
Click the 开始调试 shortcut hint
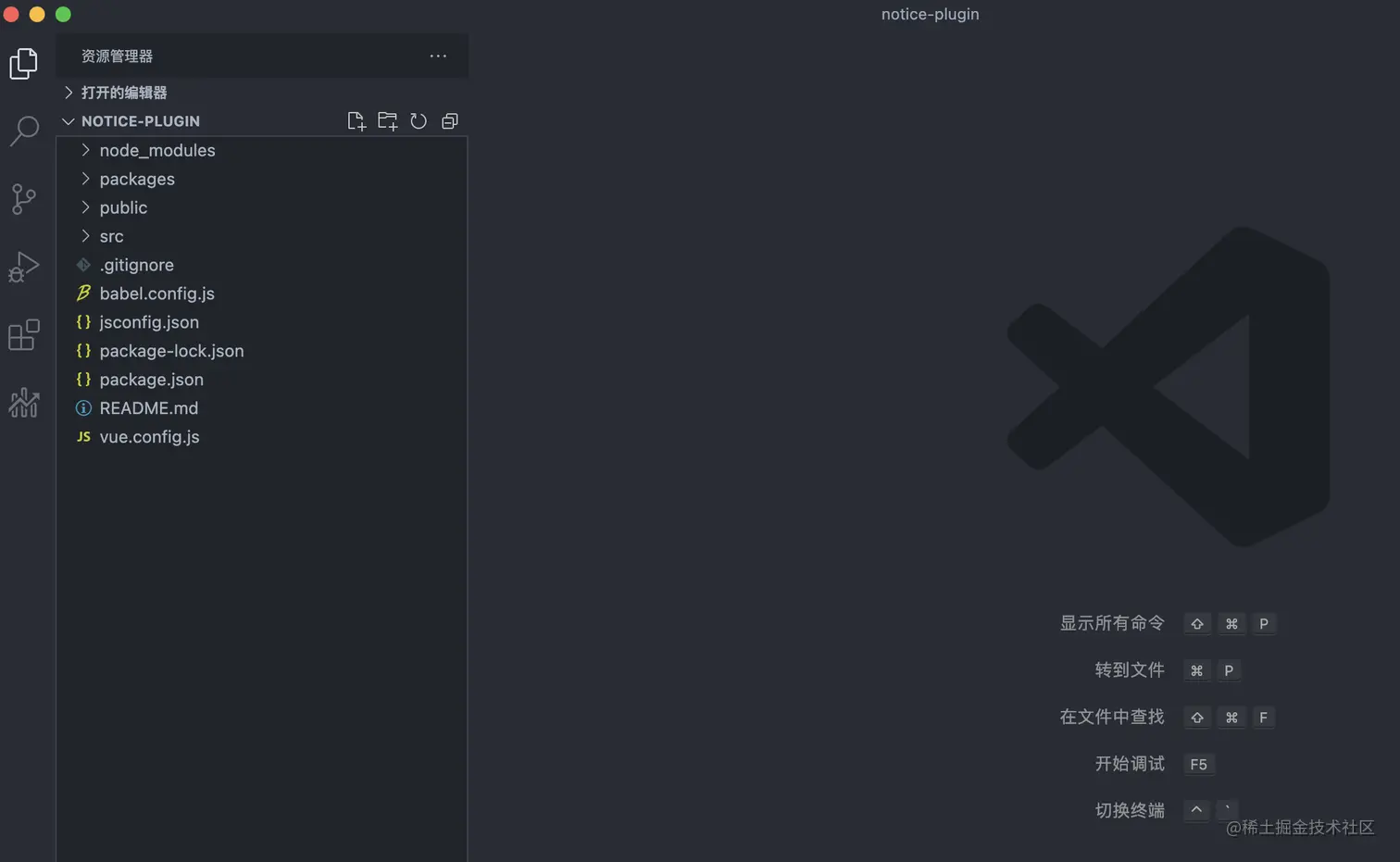click(1130, 763)
